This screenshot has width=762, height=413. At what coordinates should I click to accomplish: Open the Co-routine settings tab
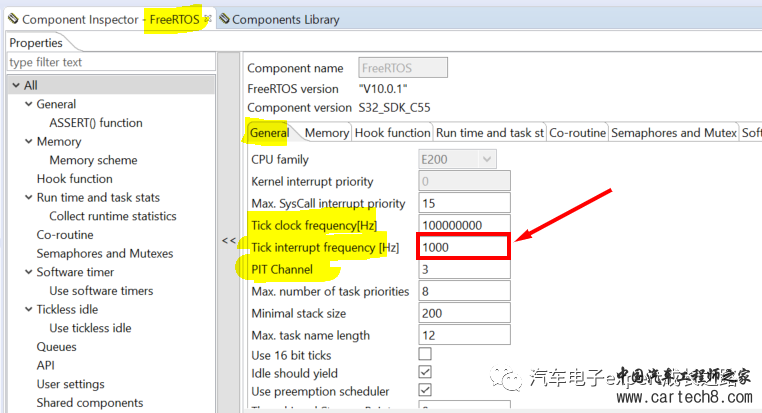pyautogui.click(x=577, y=133)
